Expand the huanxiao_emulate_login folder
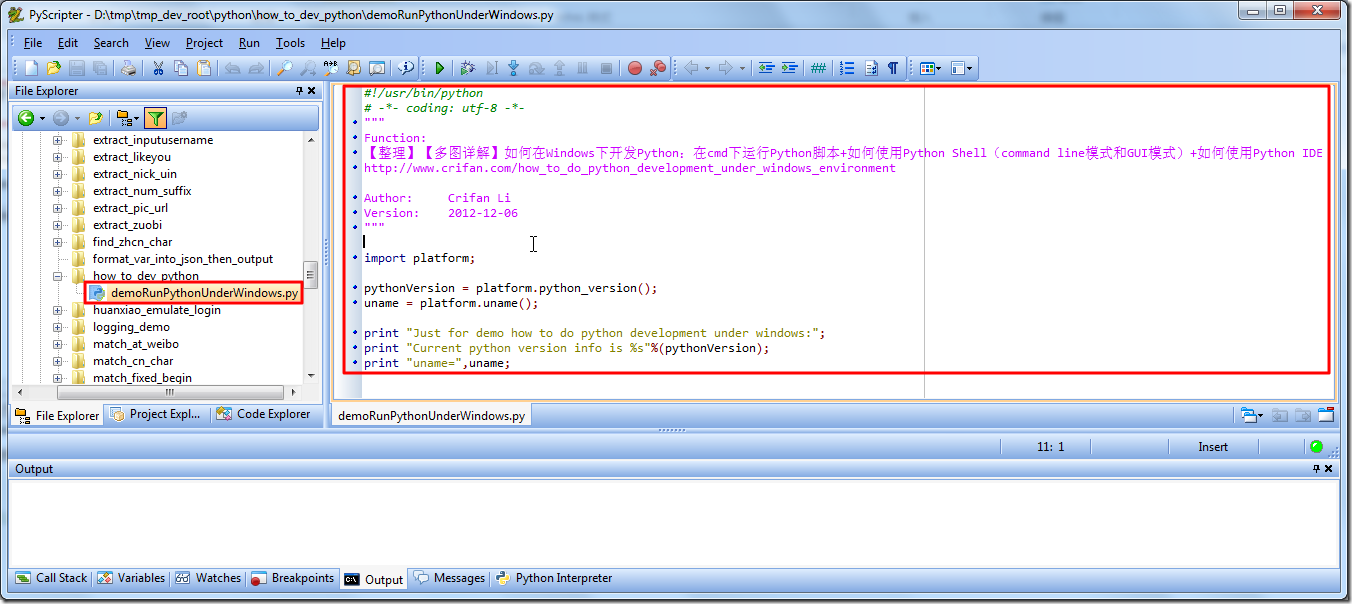1352x604 pixels. pos(58,310)
